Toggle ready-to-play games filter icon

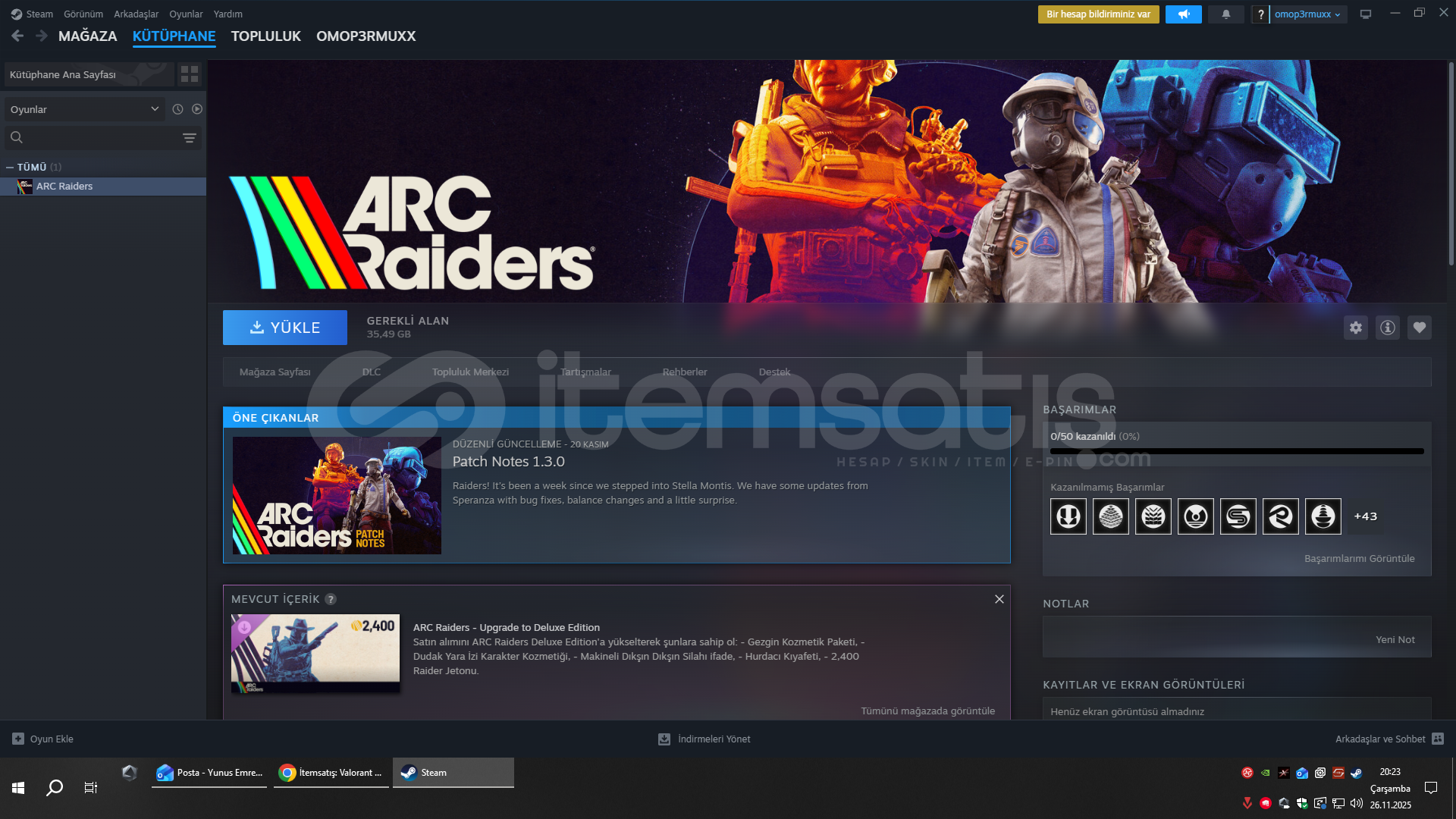[197, 109]
